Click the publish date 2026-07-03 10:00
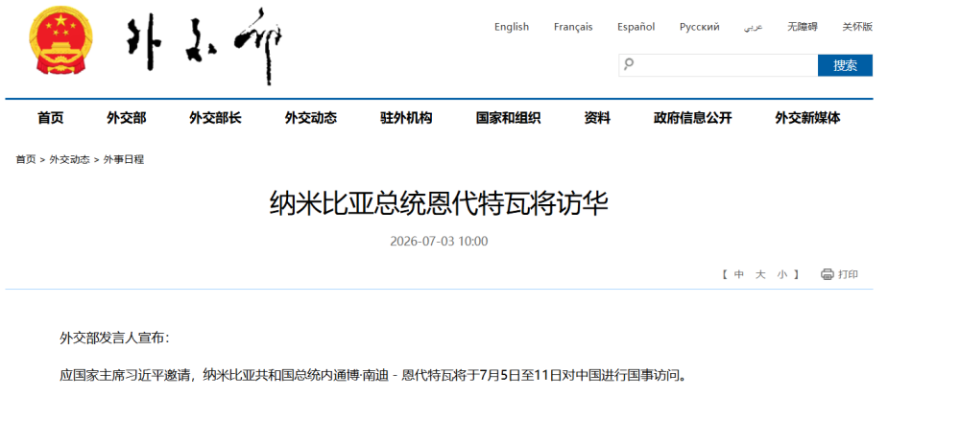Viewport: 960px width, 421px height. click(x=439, y=241)
